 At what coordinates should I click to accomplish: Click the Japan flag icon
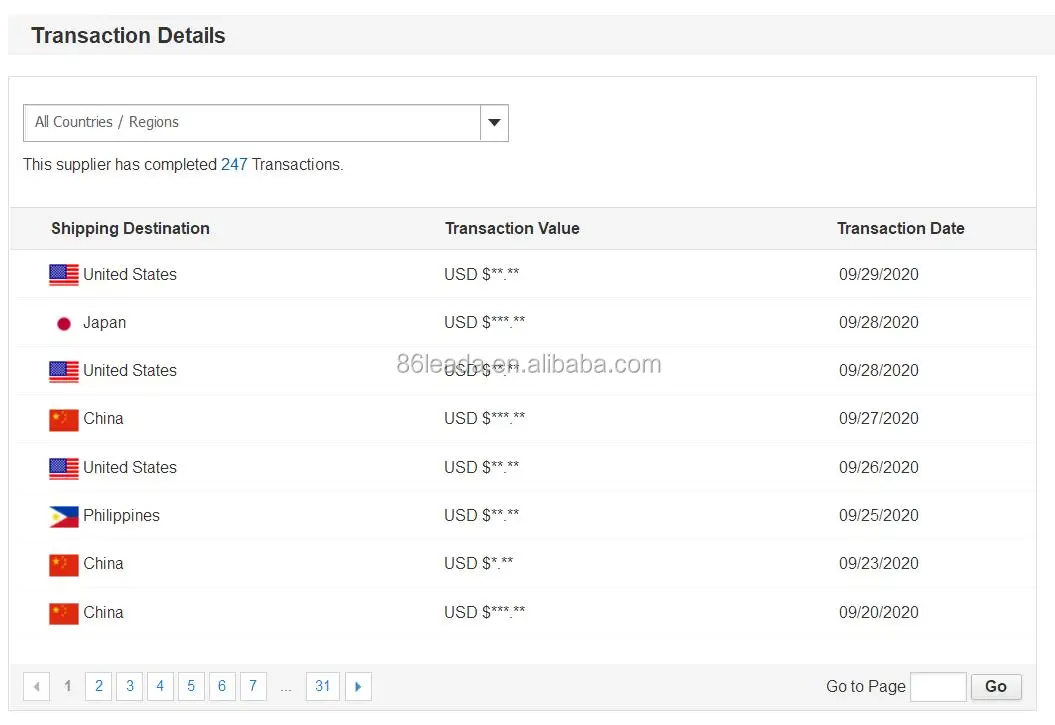pos(64,323)
